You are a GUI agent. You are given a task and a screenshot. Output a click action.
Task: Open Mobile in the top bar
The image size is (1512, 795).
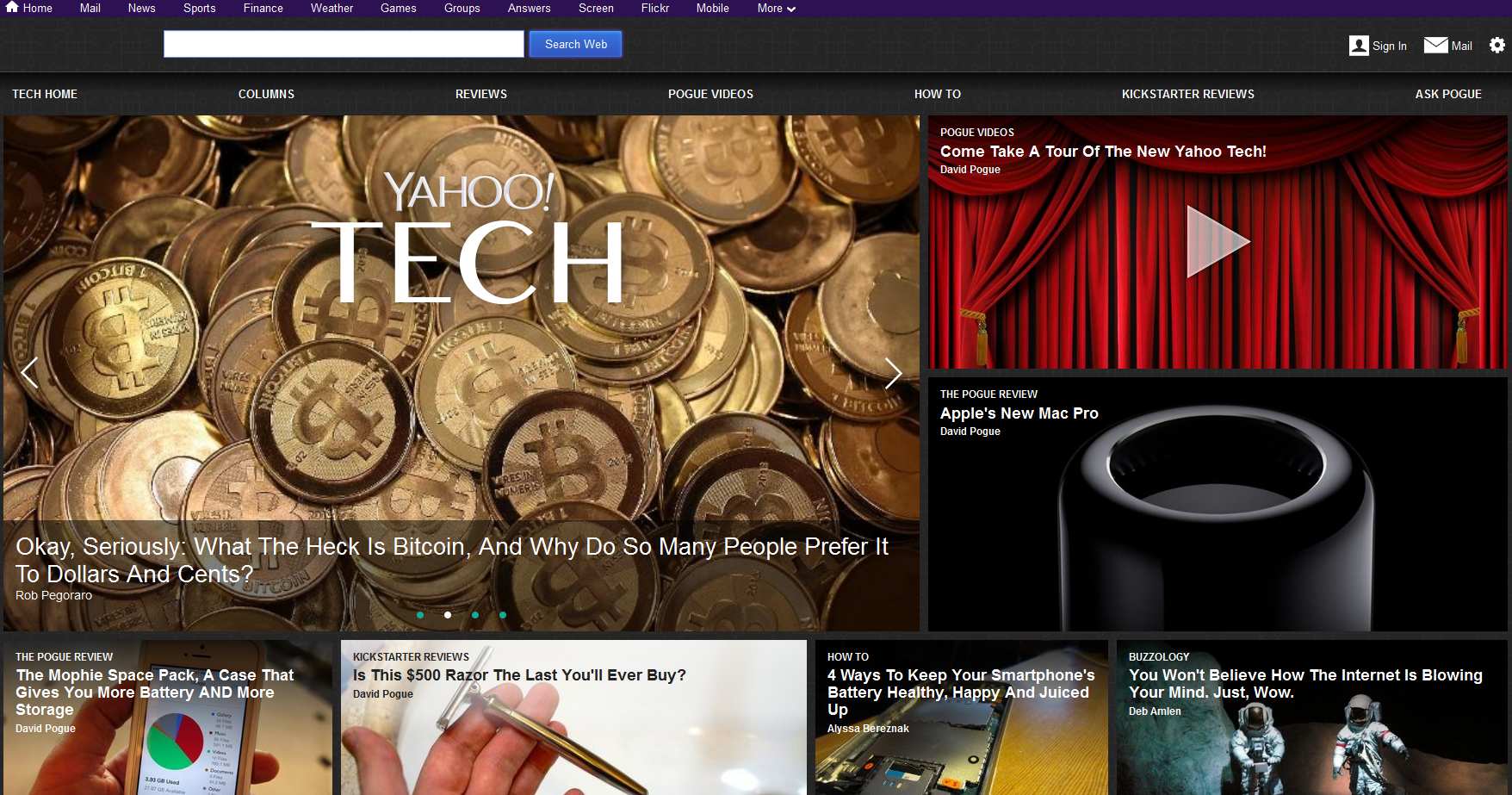713,8
